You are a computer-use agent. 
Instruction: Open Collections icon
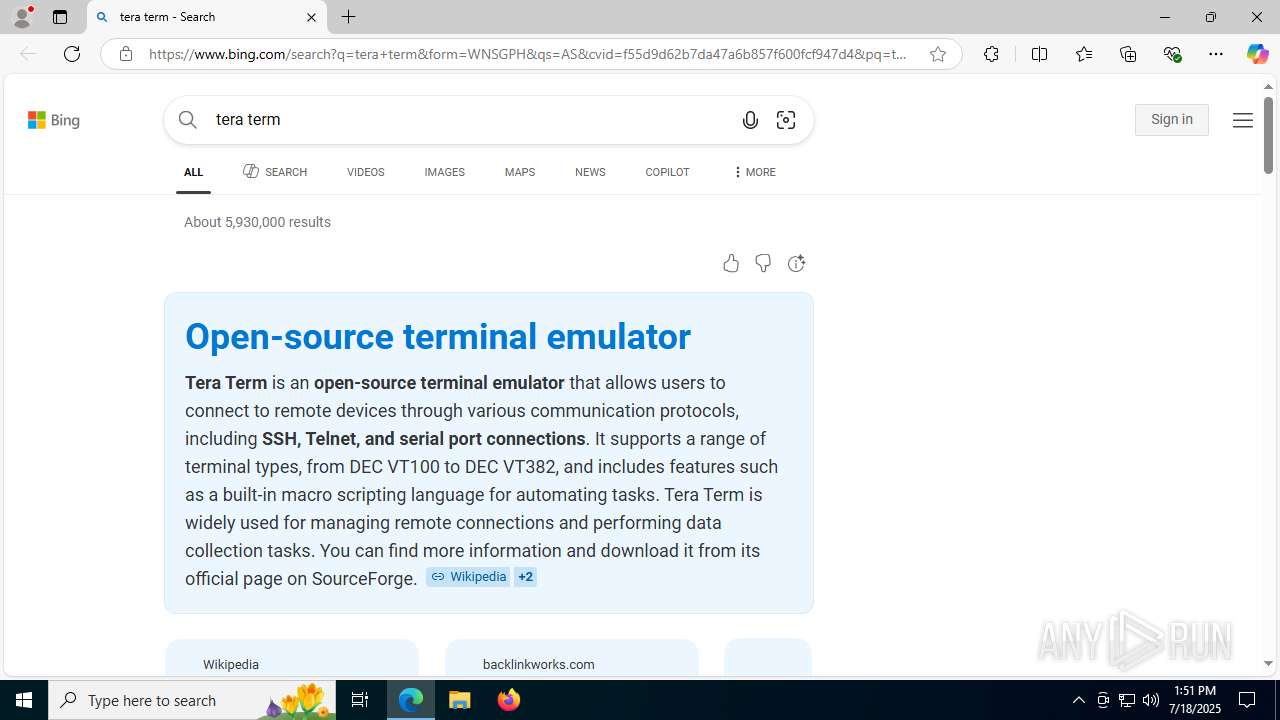coord(1128,54)
